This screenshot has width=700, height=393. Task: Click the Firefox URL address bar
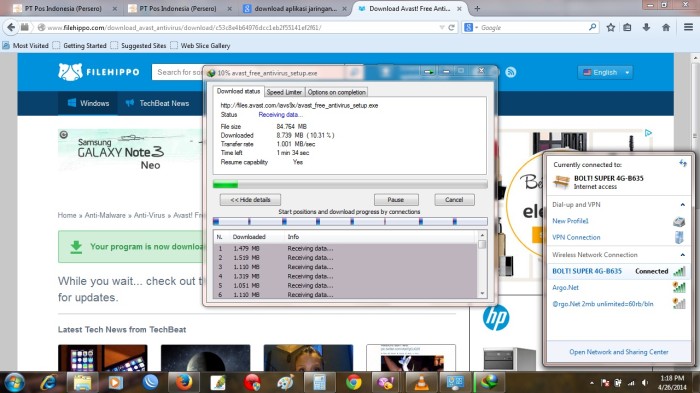coord(241,28)
